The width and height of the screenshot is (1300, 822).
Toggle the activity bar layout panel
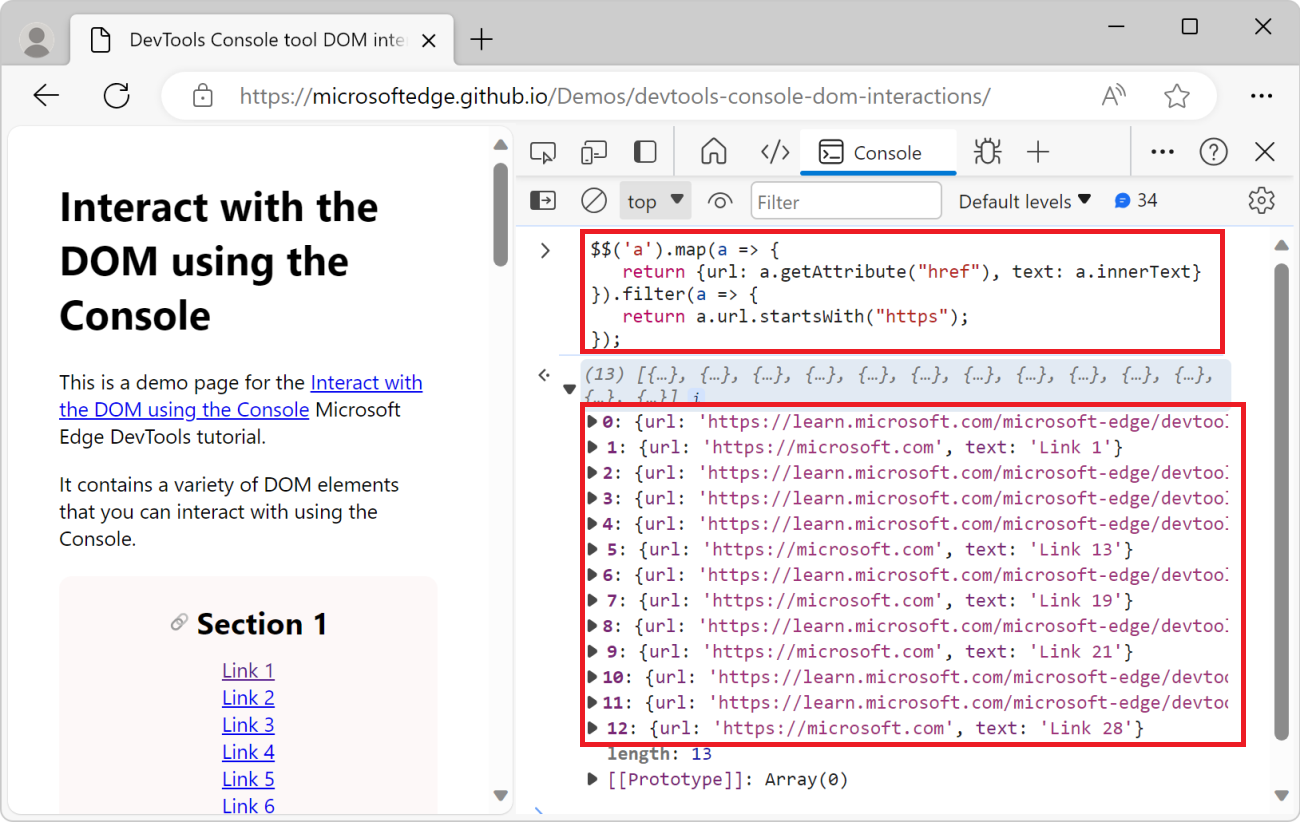[645, 151]
